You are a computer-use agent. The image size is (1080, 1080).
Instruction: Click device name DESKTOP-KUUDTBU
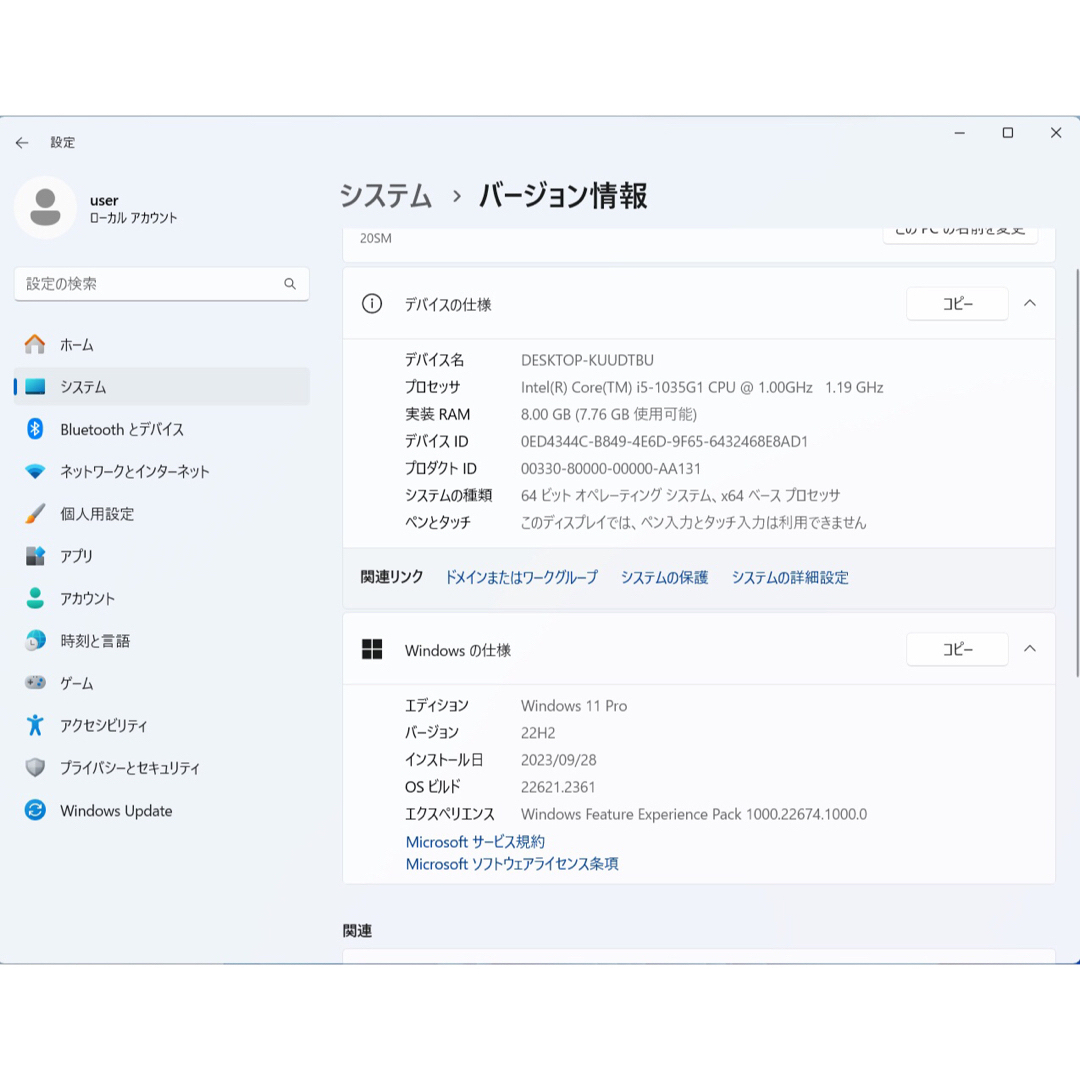(587, 360)
